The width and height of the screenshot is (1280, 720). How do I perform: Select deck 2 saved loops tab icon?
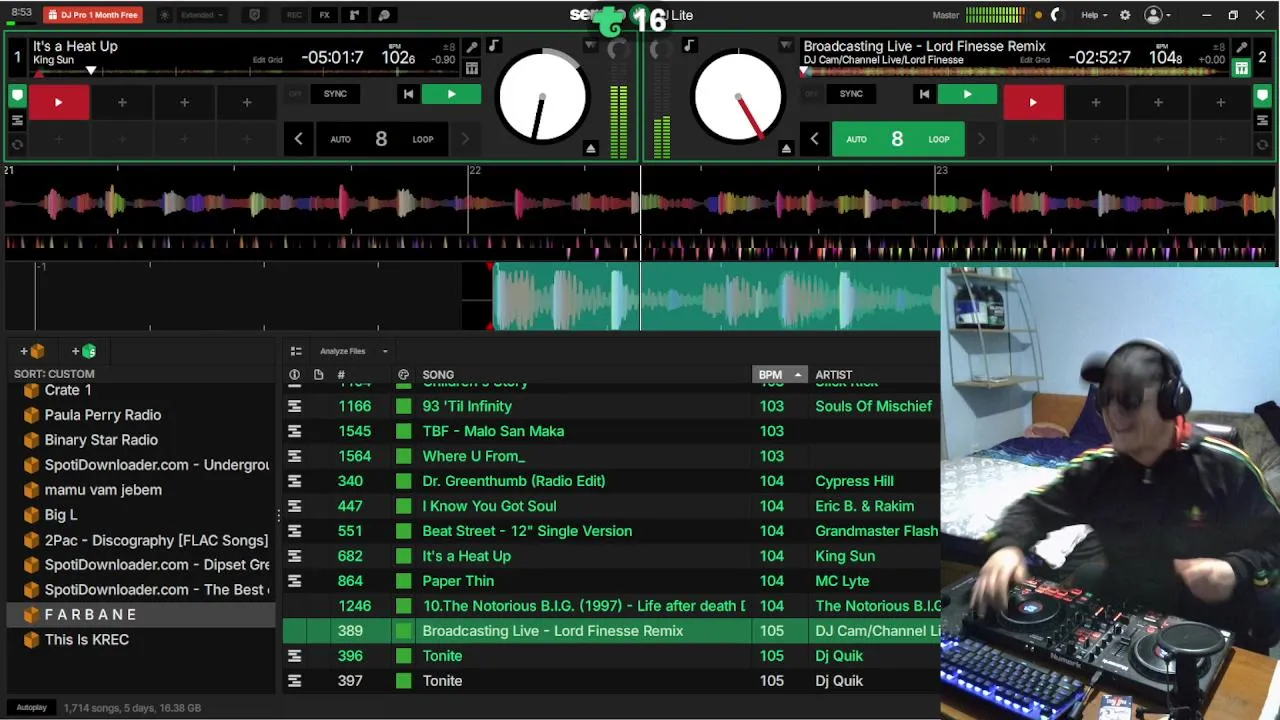point(1262,144)
